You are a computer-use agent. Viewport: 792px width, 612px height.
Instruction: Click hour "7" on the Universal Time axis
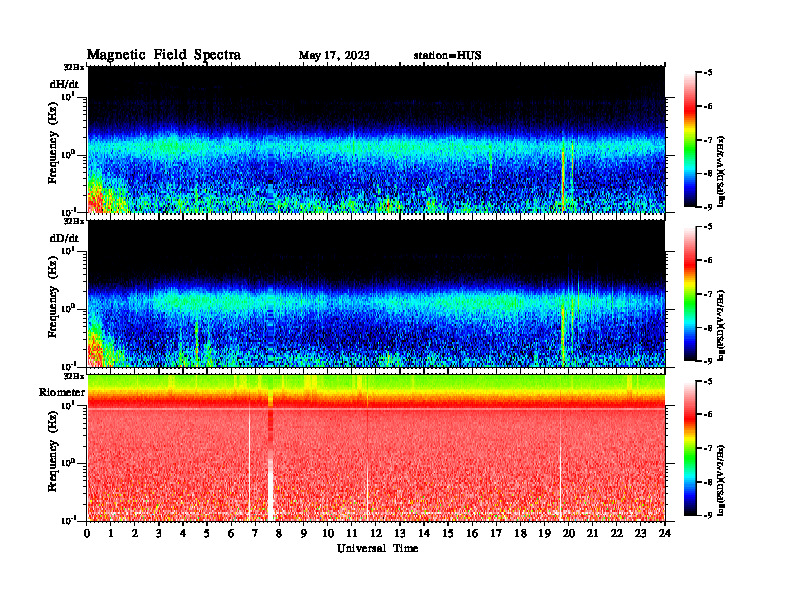255,533
